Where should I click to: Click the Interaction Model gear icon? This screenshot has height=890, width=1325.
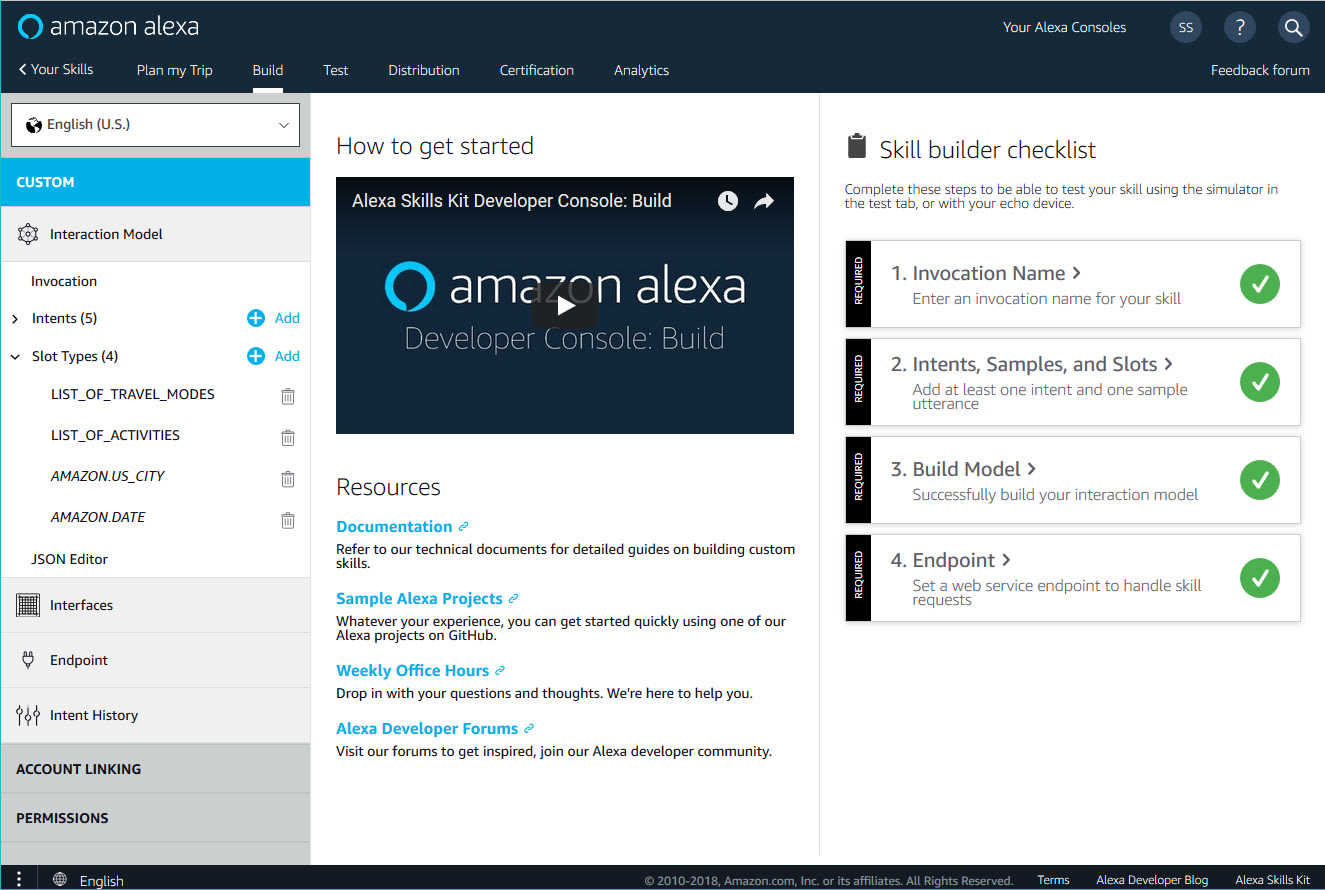pyautogui.click(x=28, y=234)
